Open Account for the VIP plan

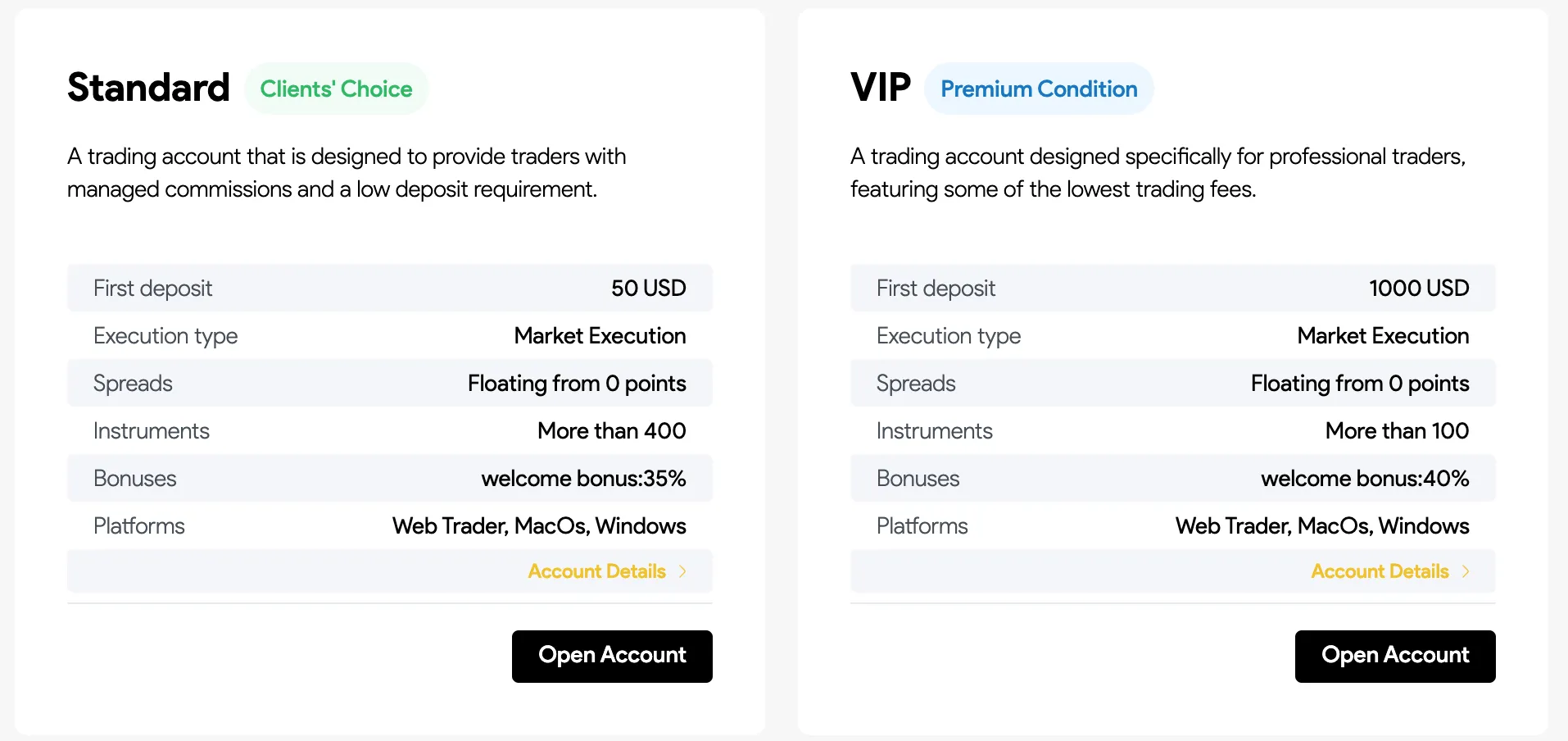[x=1395, y=656]
